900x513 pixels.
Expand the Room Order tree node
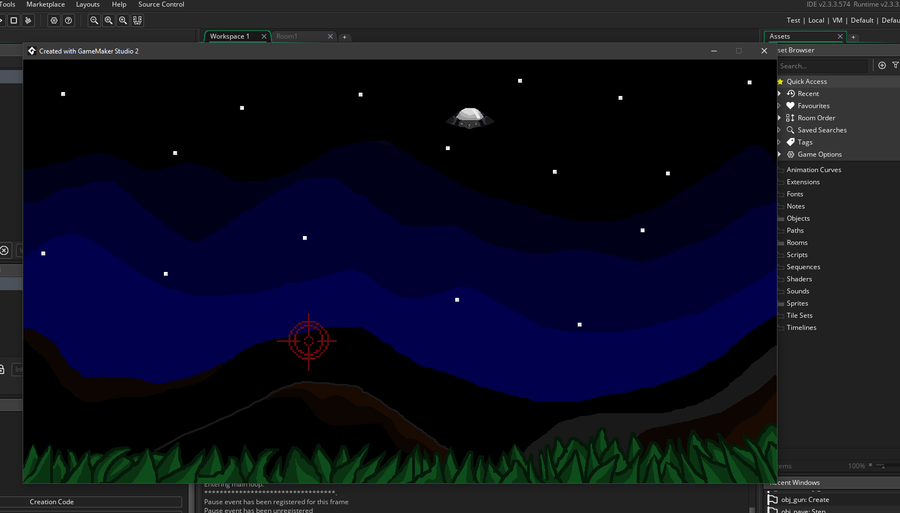[779, 118]
